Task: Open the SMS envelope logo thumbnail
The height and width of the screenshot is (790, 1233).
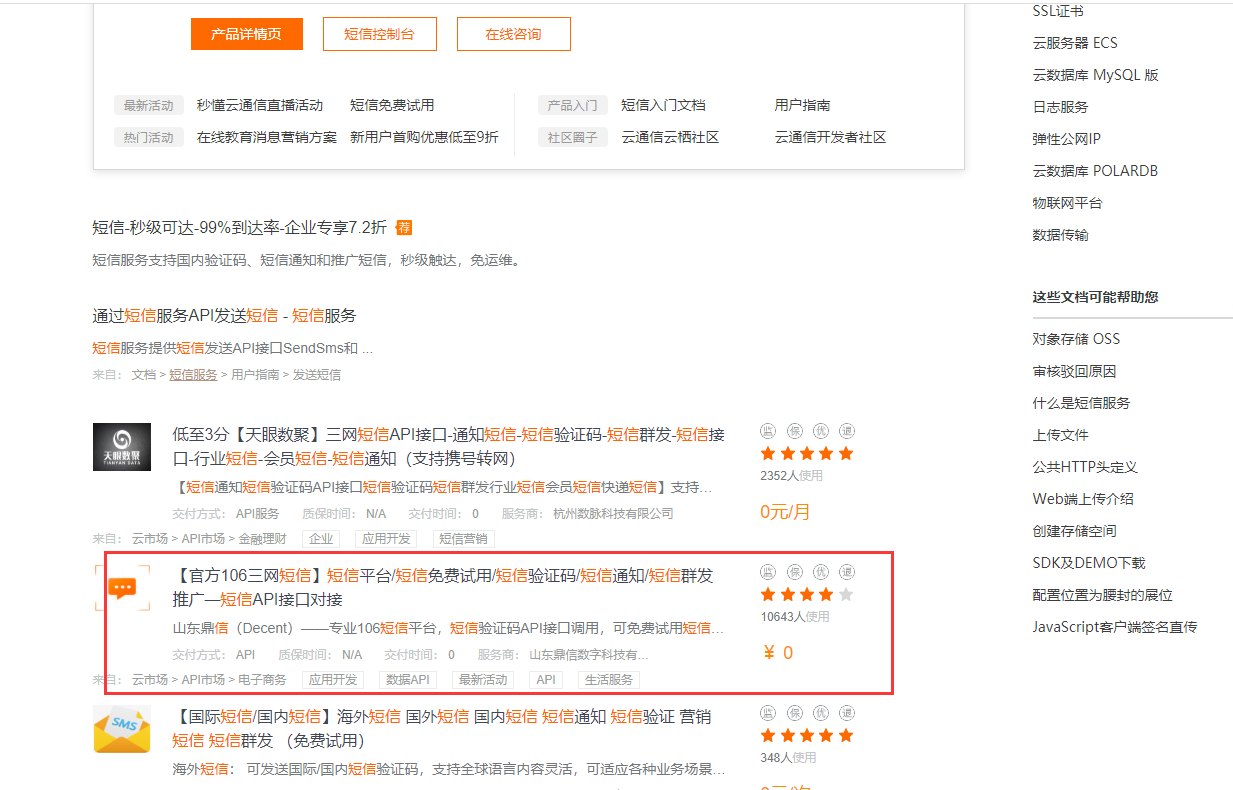Action: [x=122, y=729]
